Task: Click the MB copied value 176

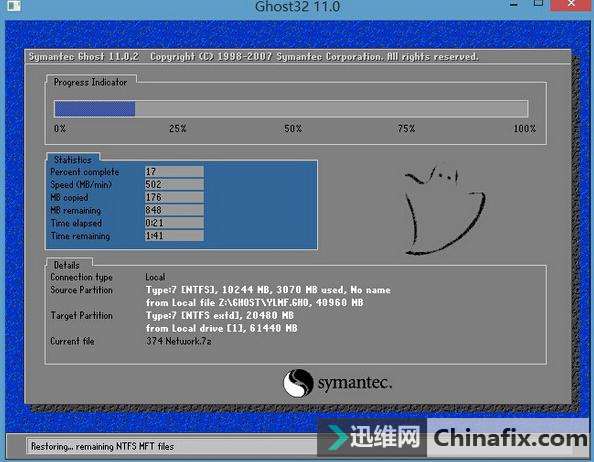Action: (x=174, y=197)
